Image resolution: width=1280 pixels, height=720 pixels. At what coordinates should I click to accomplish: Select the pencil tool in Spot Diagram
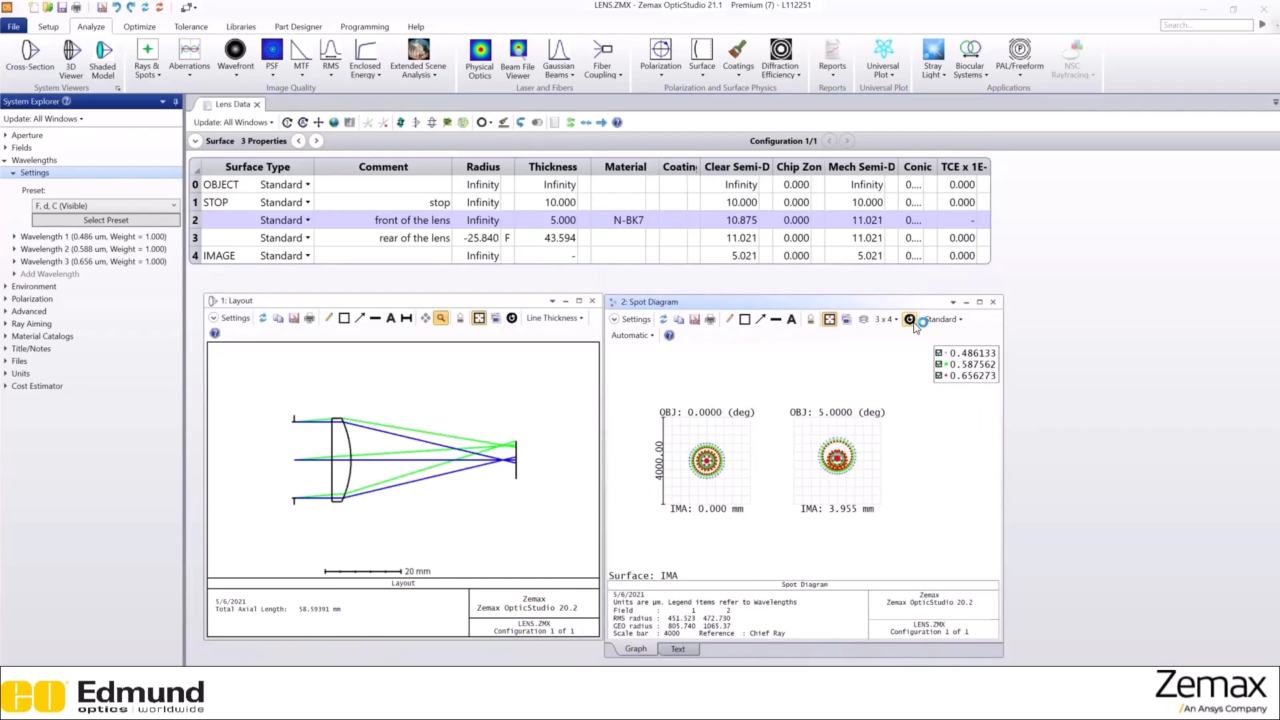[729, 319]
